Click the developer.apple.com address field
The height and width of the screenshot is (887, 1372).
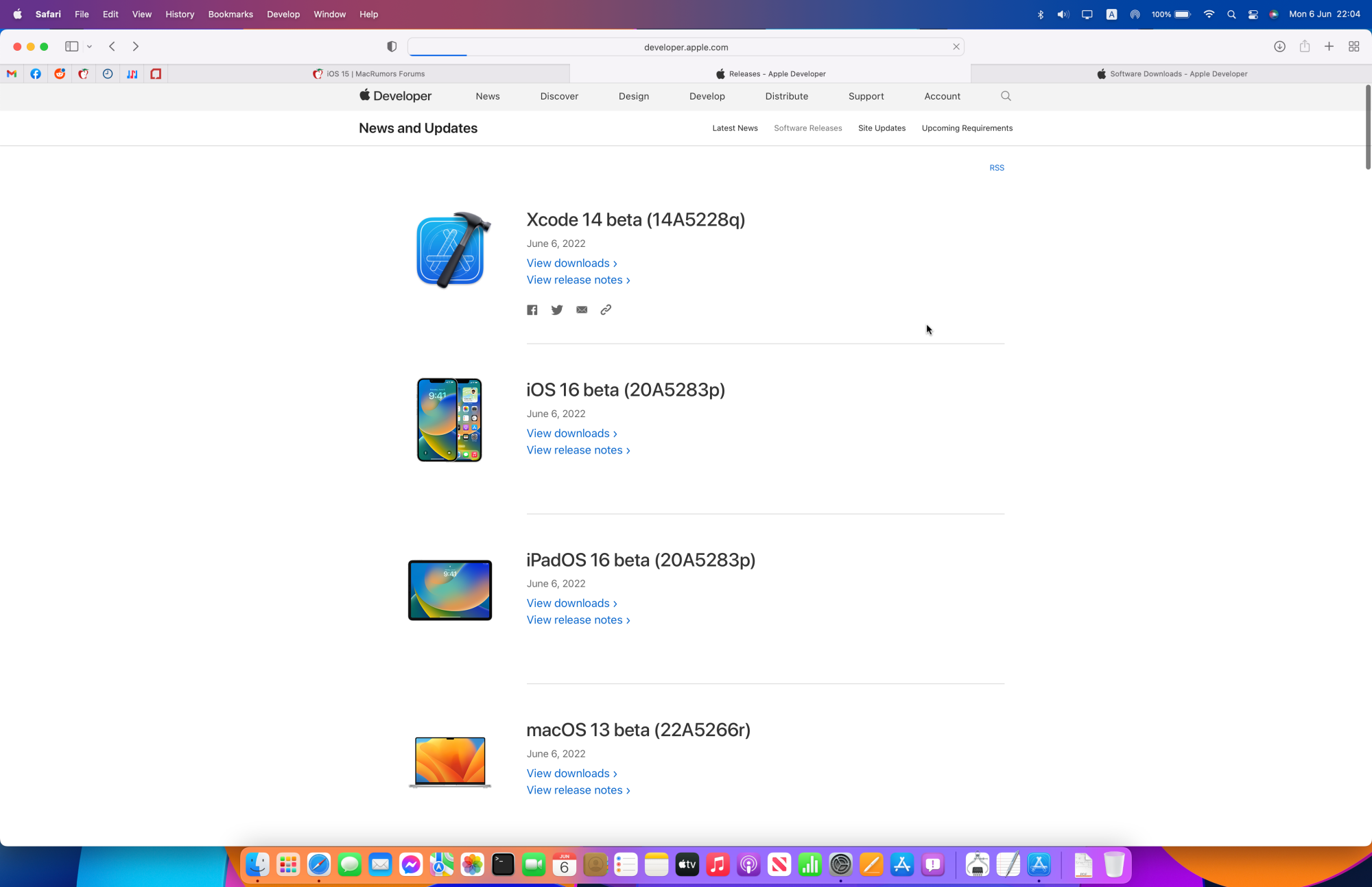tap(686, 47)
